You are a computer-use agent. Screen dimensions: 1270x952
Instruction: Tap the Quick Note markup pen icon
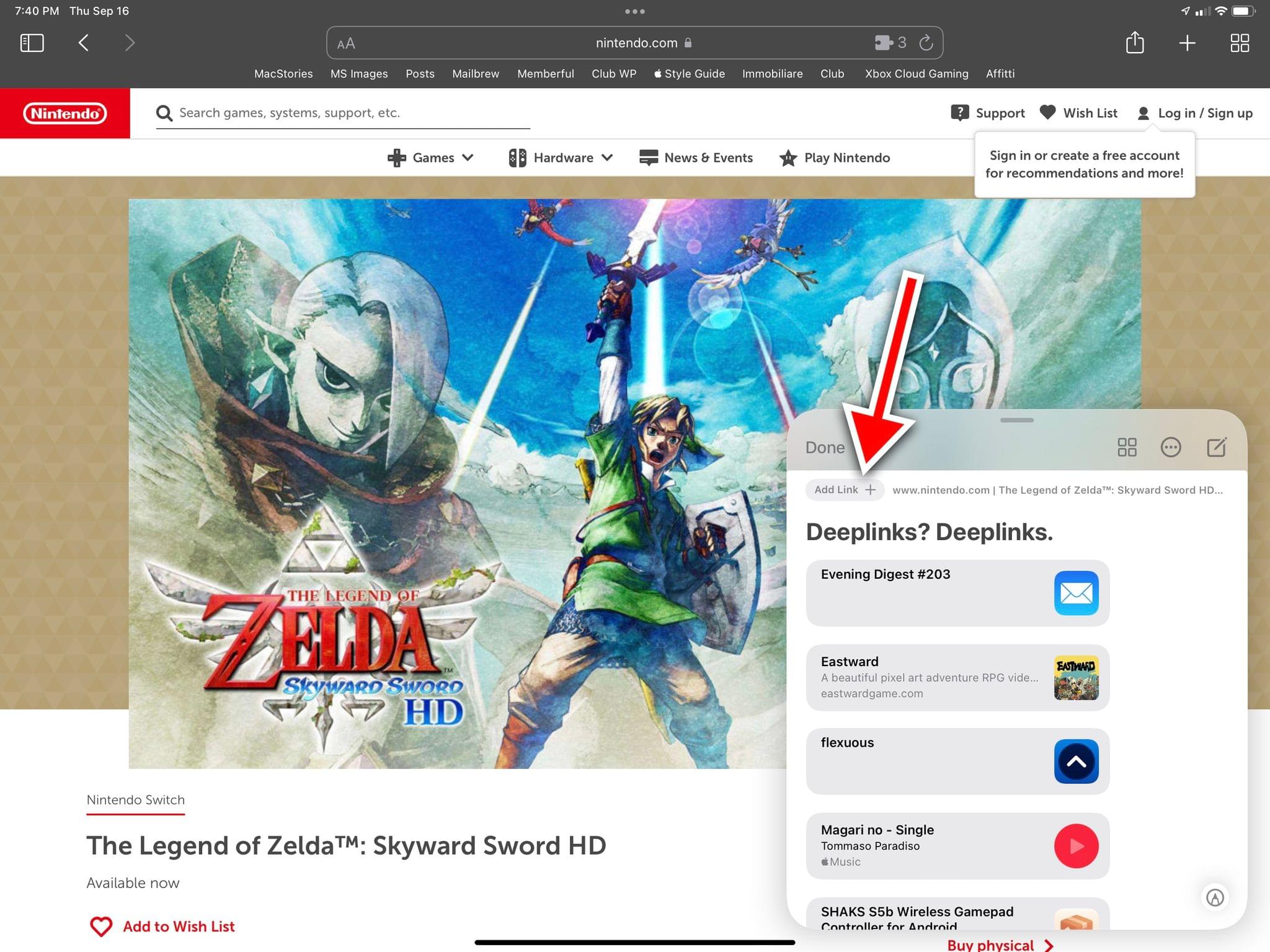click(1215, 897)
